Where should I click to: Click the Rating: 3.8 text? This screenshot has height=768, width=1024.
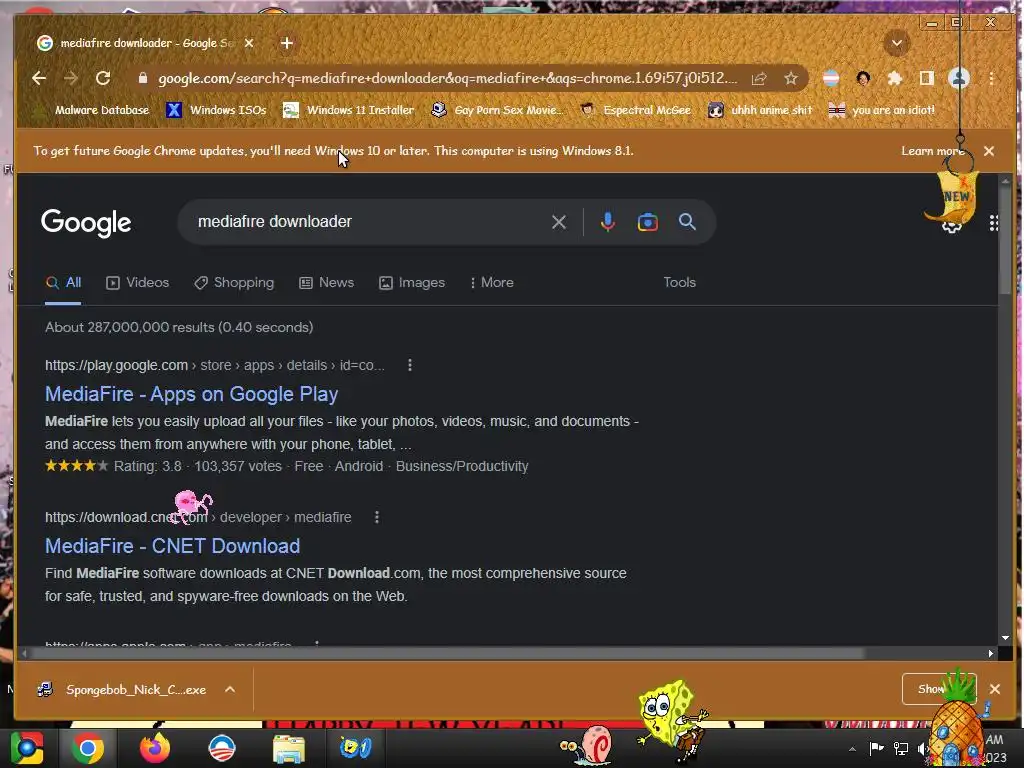[148, 466]
